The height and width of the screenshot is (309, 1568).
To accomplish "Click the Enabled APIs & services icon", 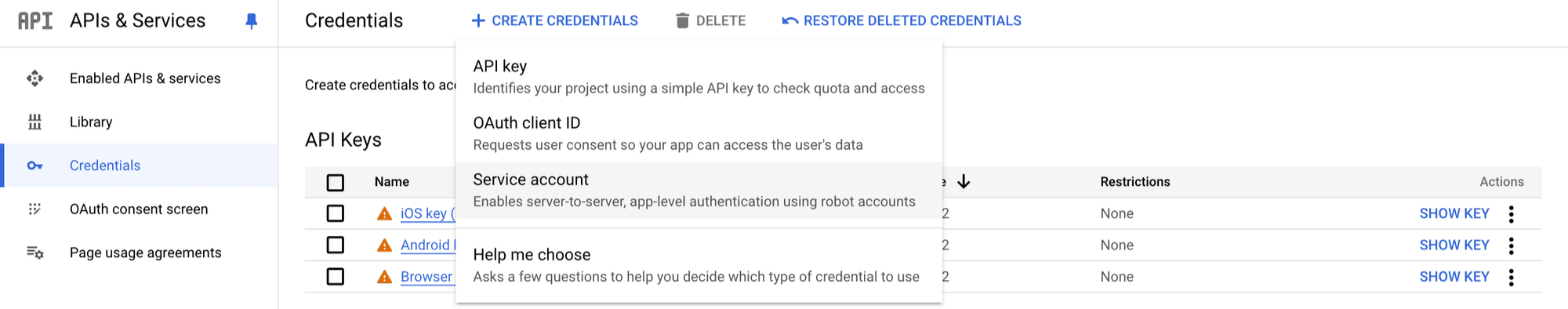I will click(x=34, y=78).
